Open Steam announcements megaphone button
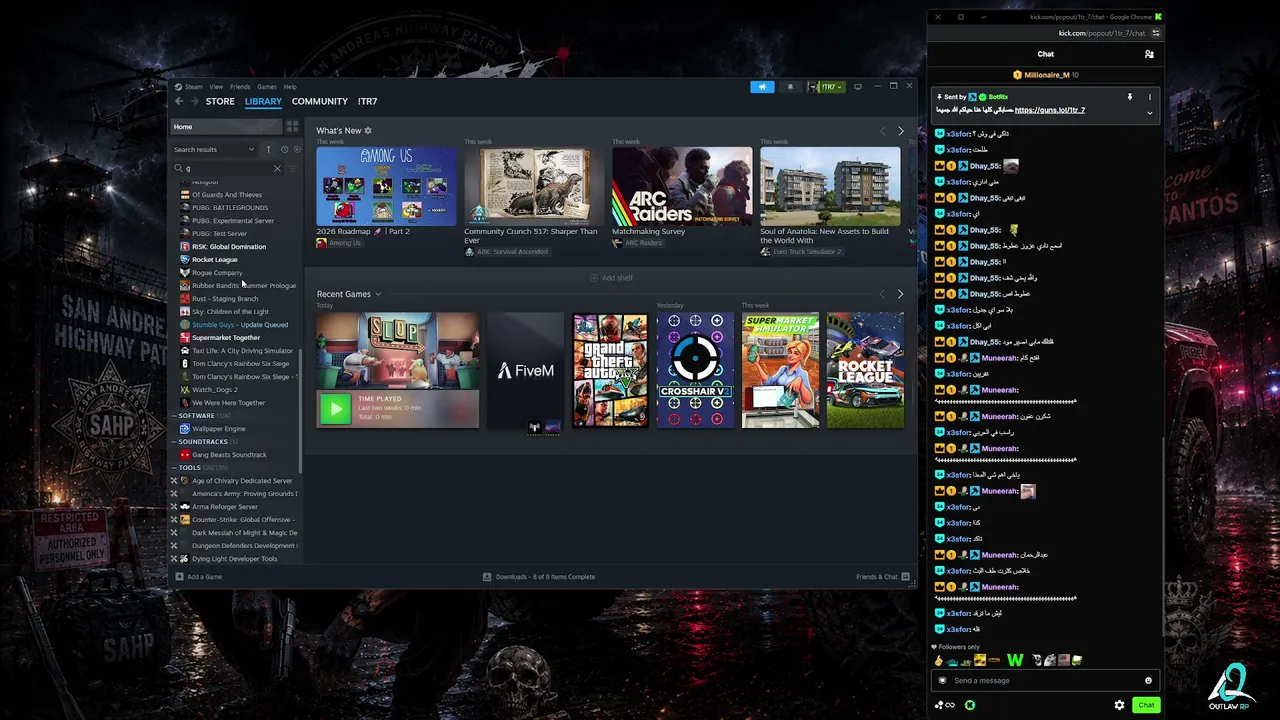Viewport: 1280px width, 720px height. [x=762, y=87]
